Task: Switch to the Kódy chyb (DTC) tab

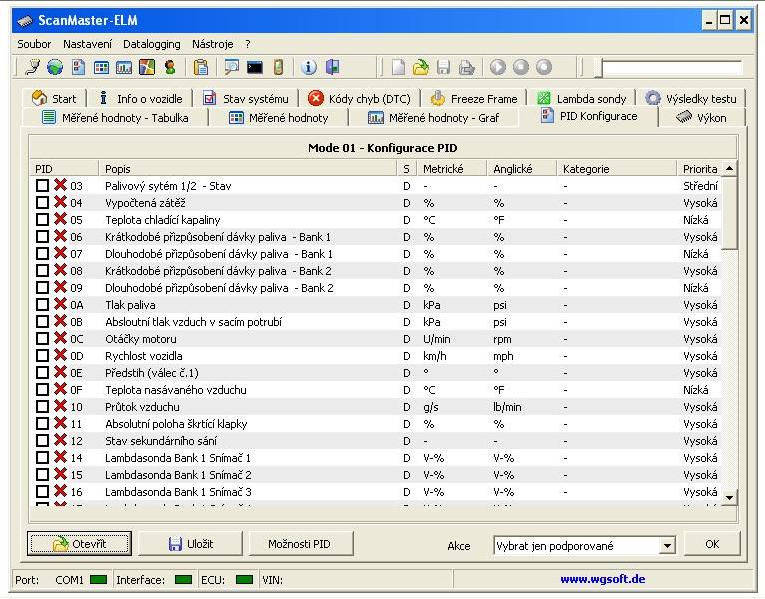Action: (x=360, y=99)
